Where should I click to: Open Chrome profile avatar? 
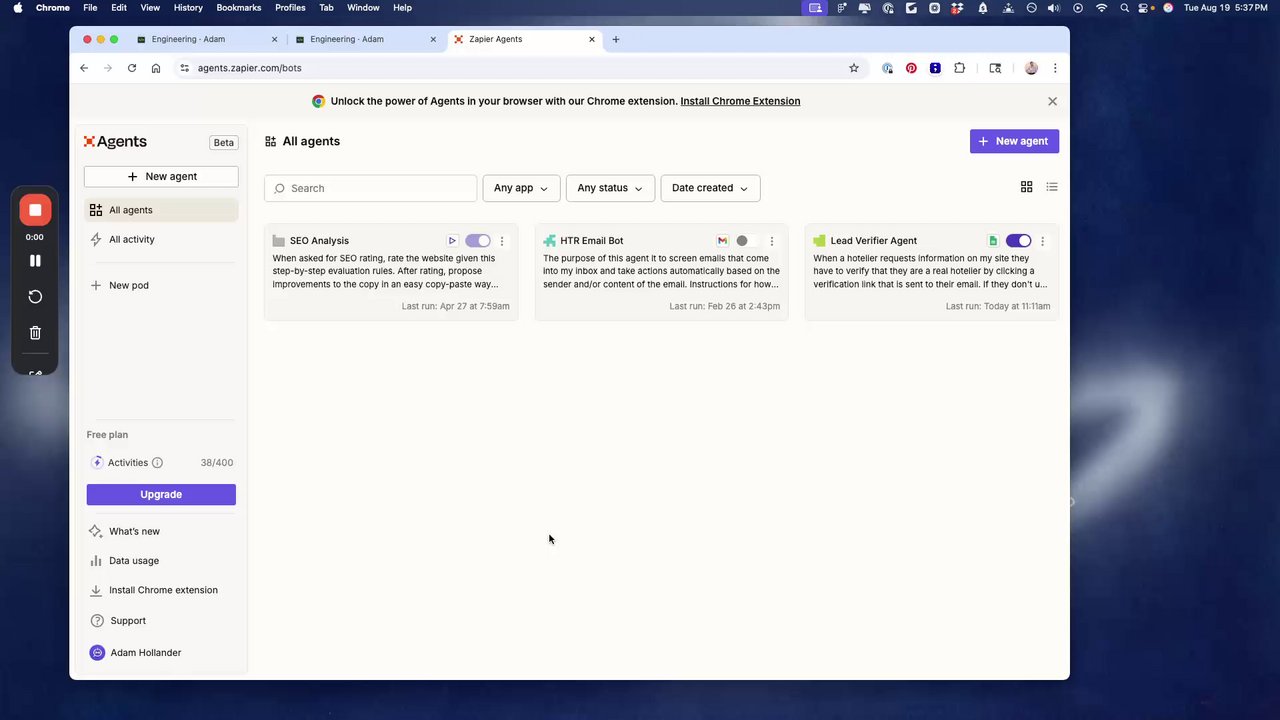click(1031, 68)
